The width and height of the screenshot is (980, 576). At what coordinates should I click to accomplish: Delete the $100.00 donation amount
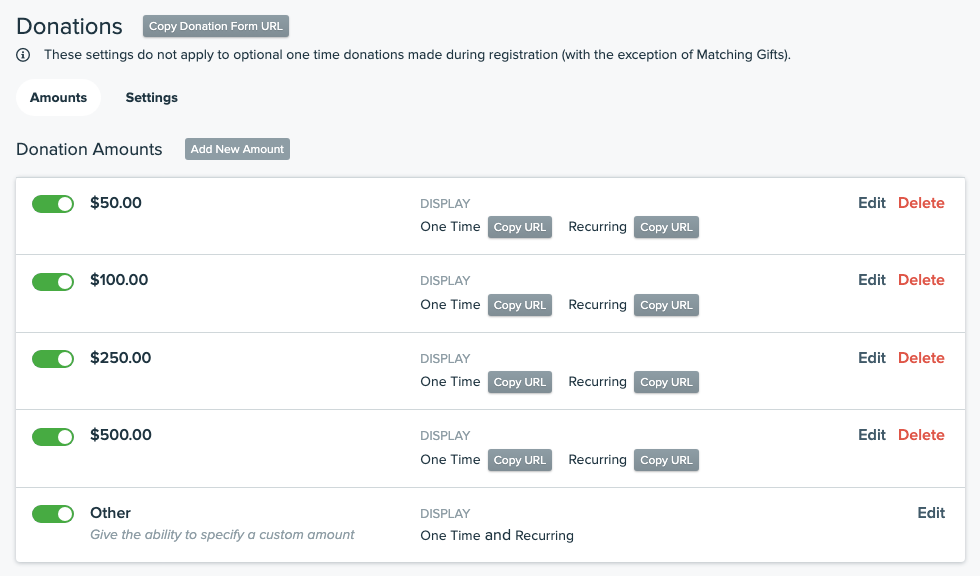coord(921,280)
